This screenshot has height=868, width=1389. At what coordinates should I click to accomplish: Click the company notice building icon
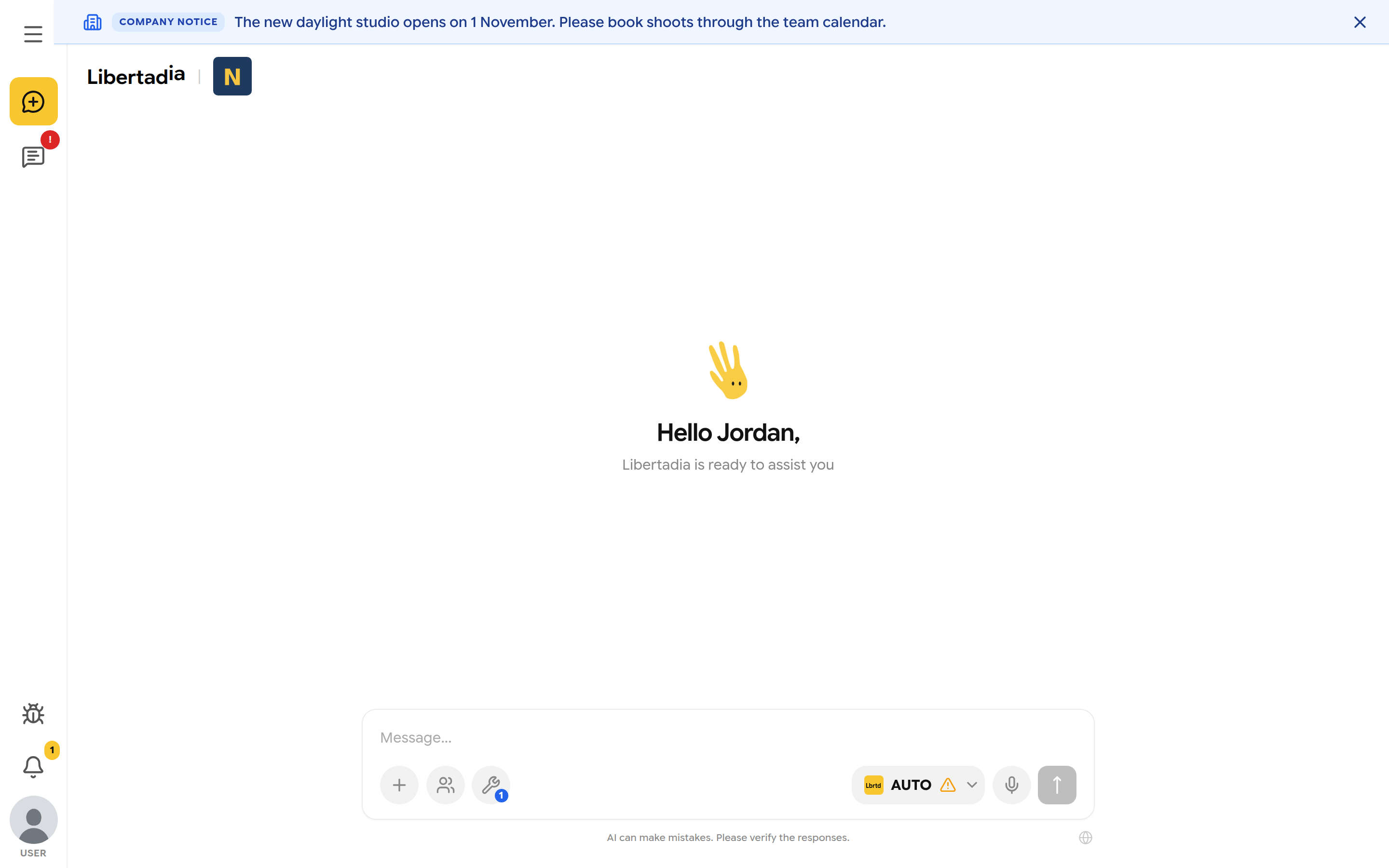click(x=93, y=22)
